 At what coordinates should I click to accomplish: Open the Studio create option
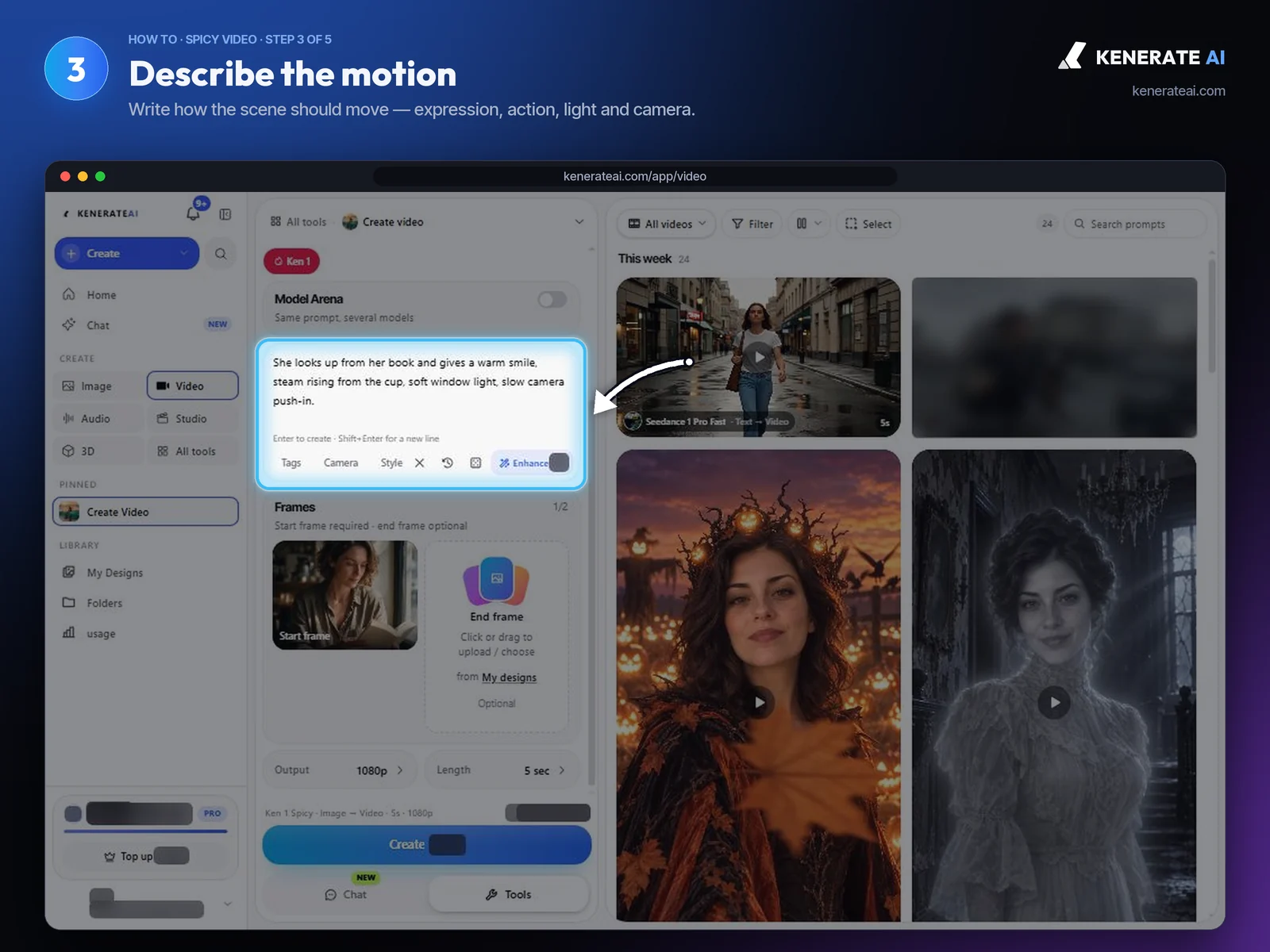192,418
